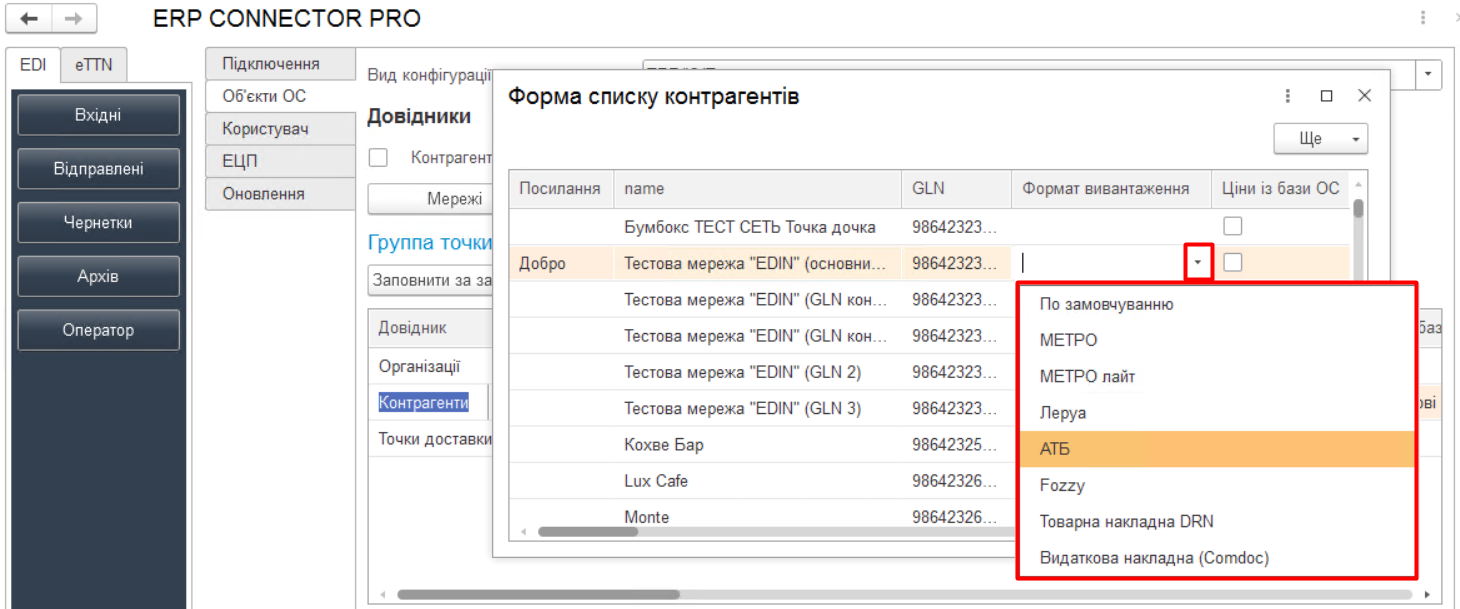Screen dimensions: 1460x609
Task: Select АТБ from the format list
Action: point(1216,449)
